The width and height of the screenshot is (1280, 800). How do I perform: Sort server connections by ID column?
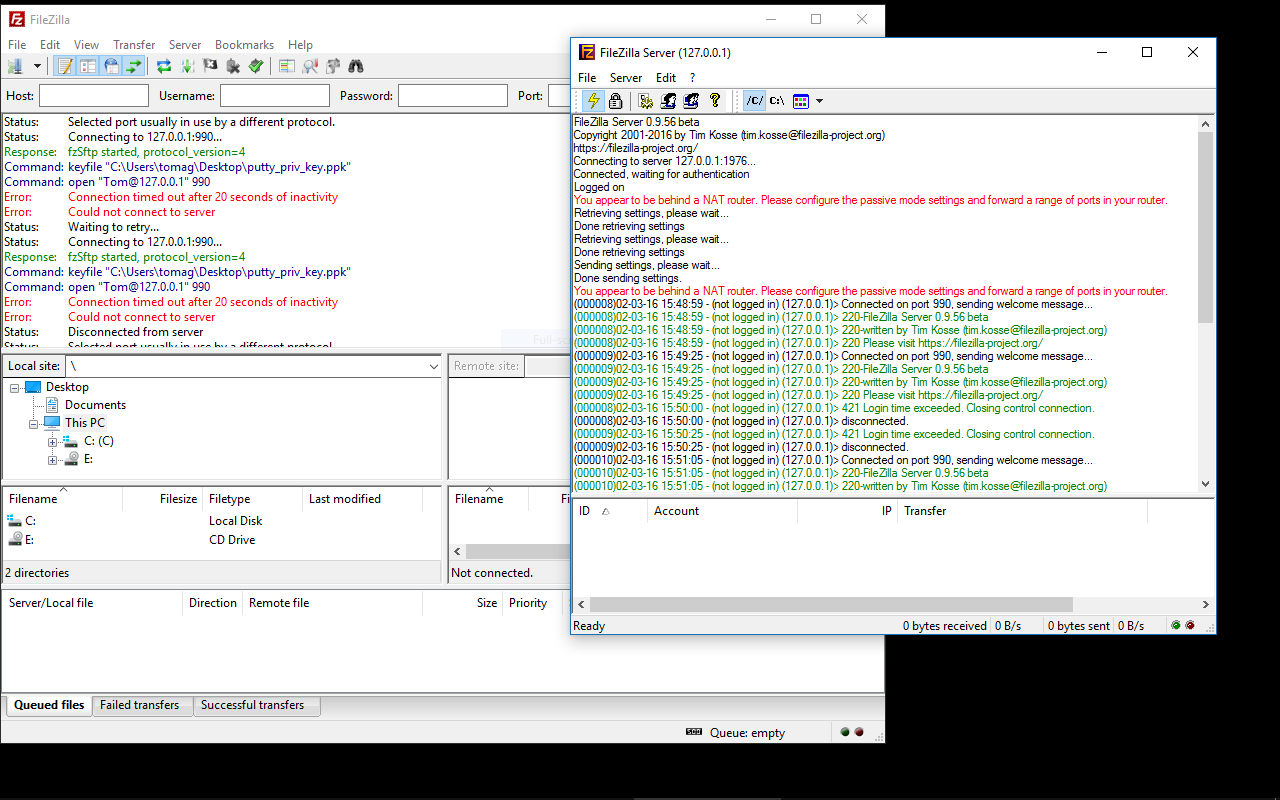[610, 511]
